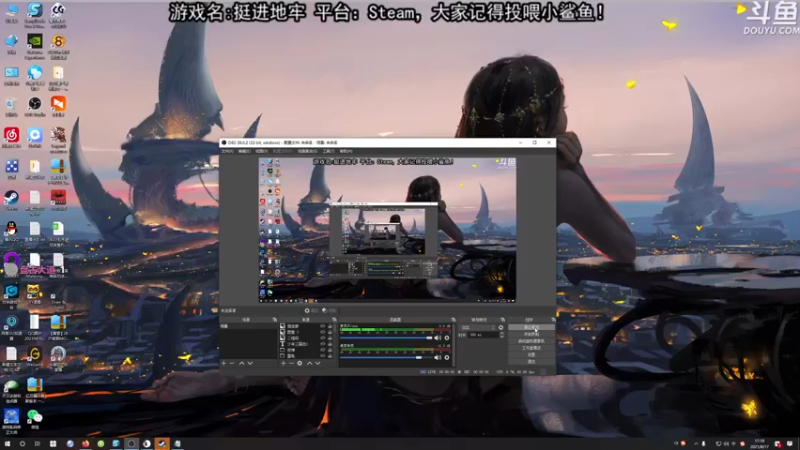The width and height of the screenshot is (800, 450).
Task: Select the scene entry in Scenes list
Action: click(248, 326)
